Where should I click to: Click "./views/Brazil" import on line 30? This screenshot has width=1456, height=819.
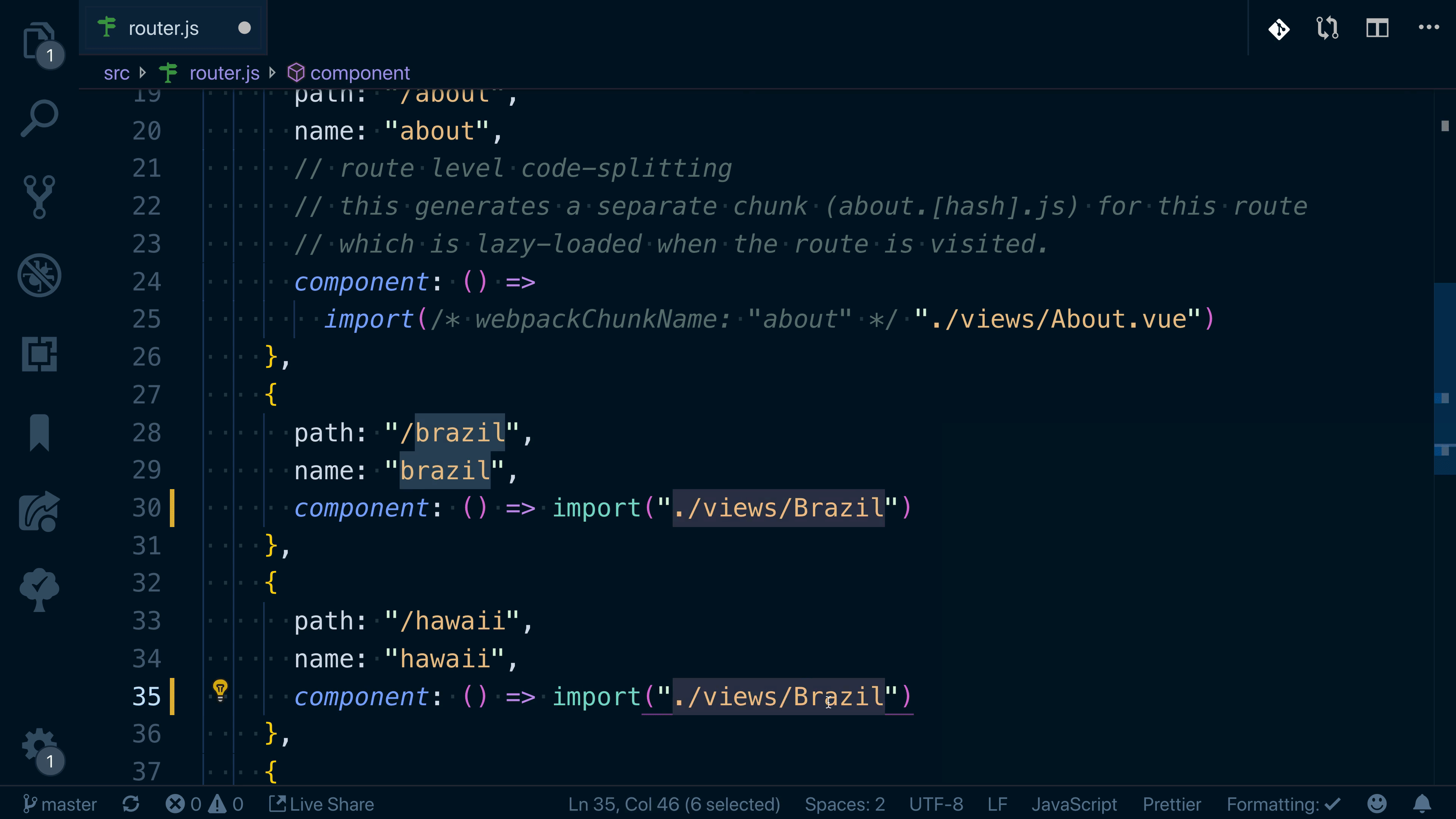click(778, 508)
